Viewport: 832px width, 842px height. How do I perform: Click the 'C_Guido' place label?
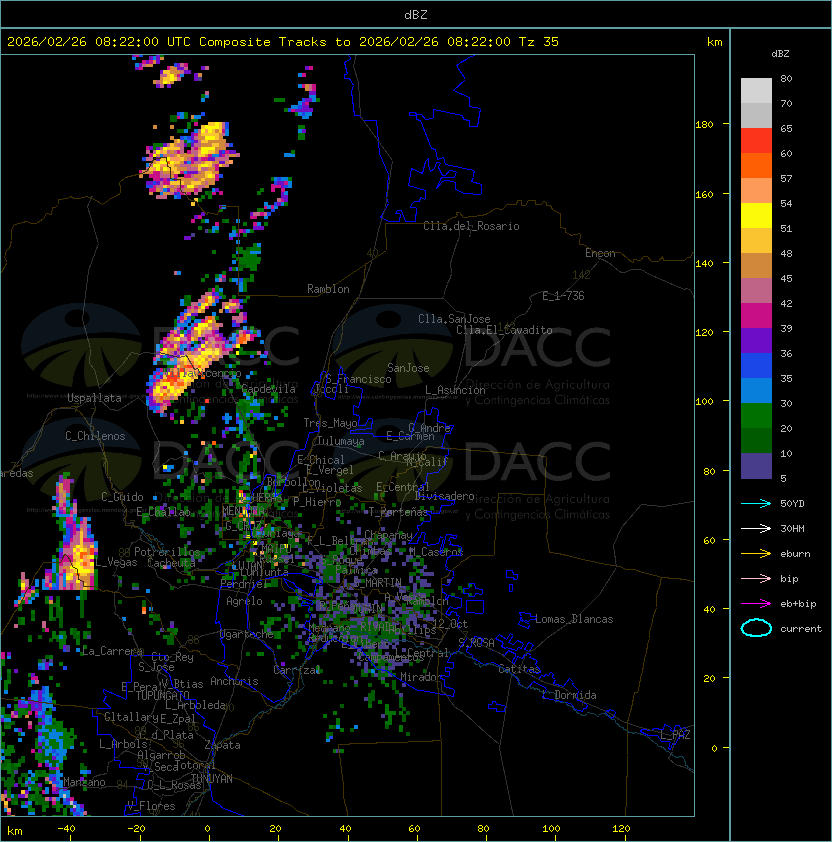(x=122, y=497)
